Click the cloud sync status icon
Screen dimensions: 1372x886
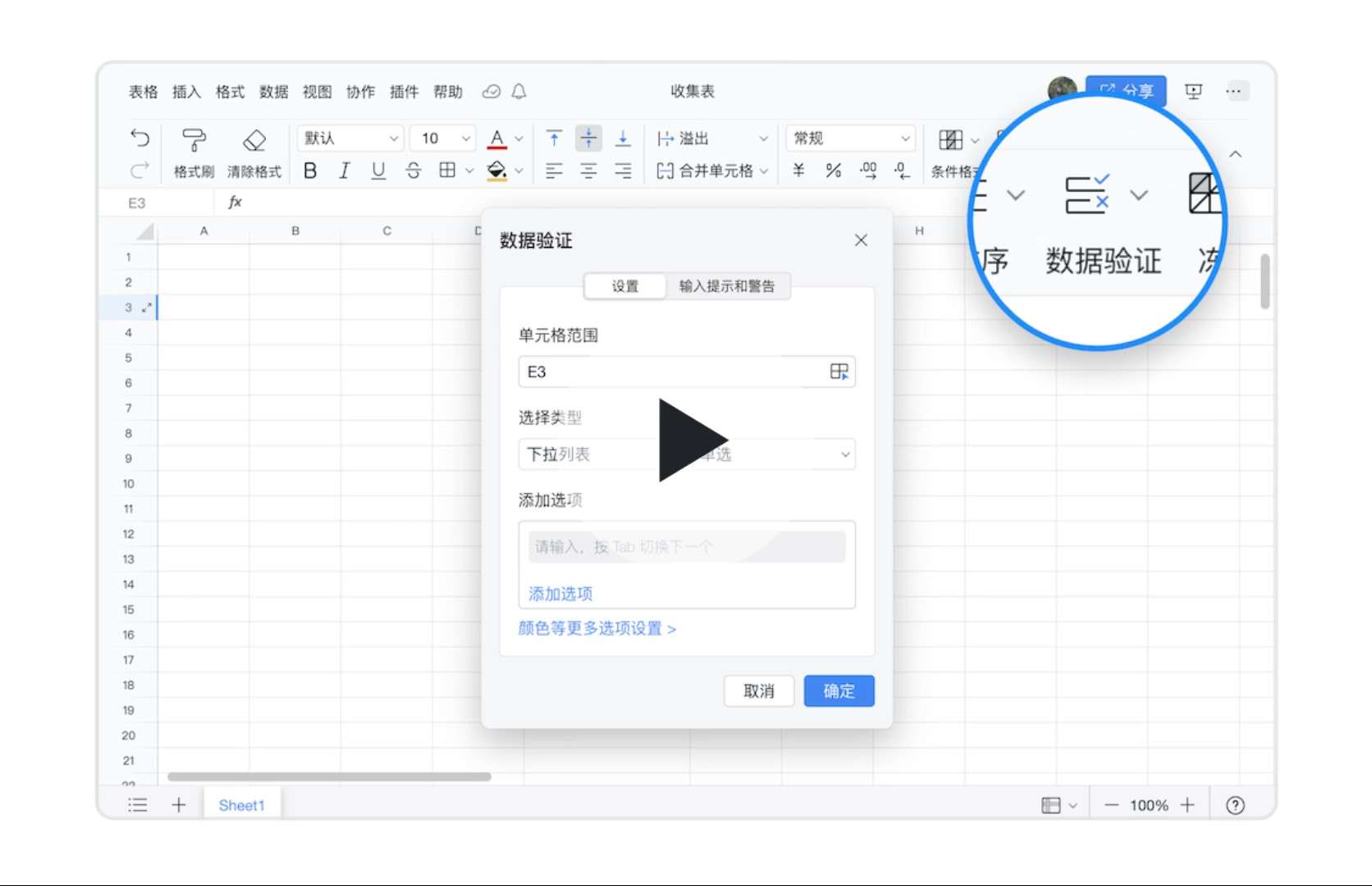(x=491, y=91)
